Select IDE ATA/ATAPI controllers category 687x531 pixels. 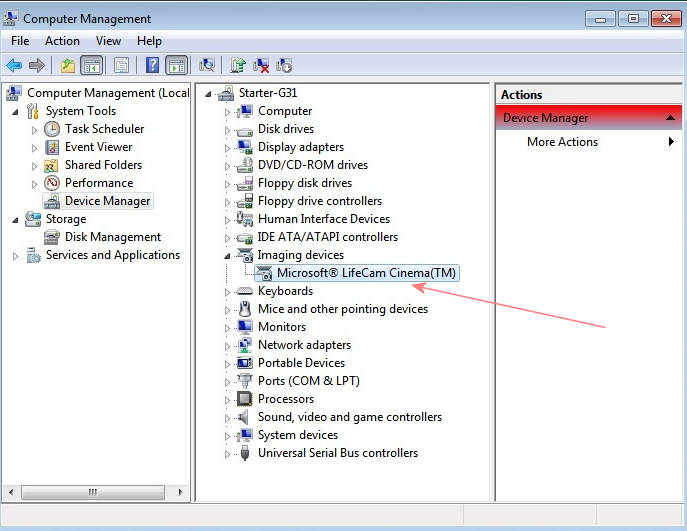point(327,237)
